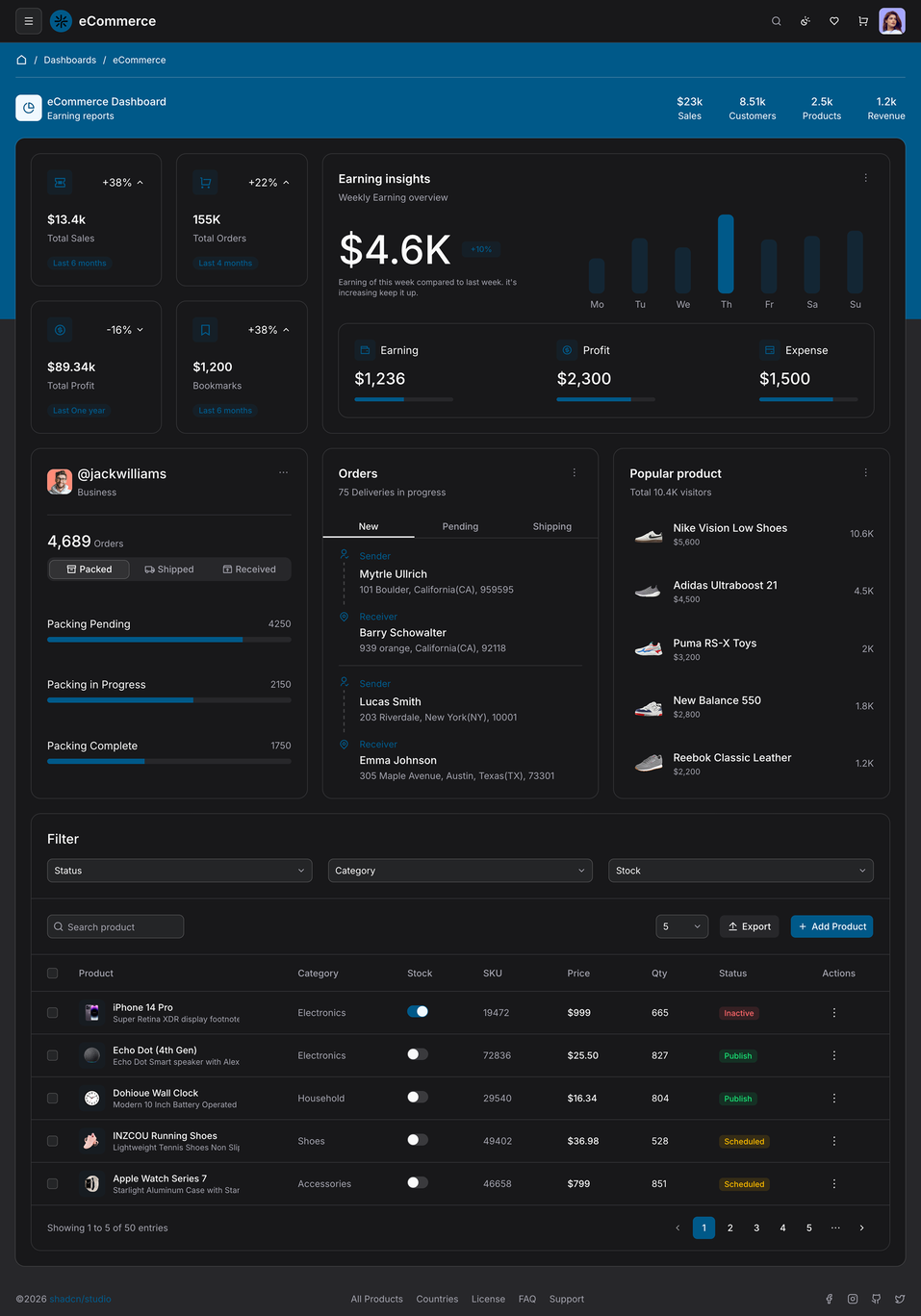Select the Shipped tab
This screenshot has width=921, height=1316.
[169, 569]
